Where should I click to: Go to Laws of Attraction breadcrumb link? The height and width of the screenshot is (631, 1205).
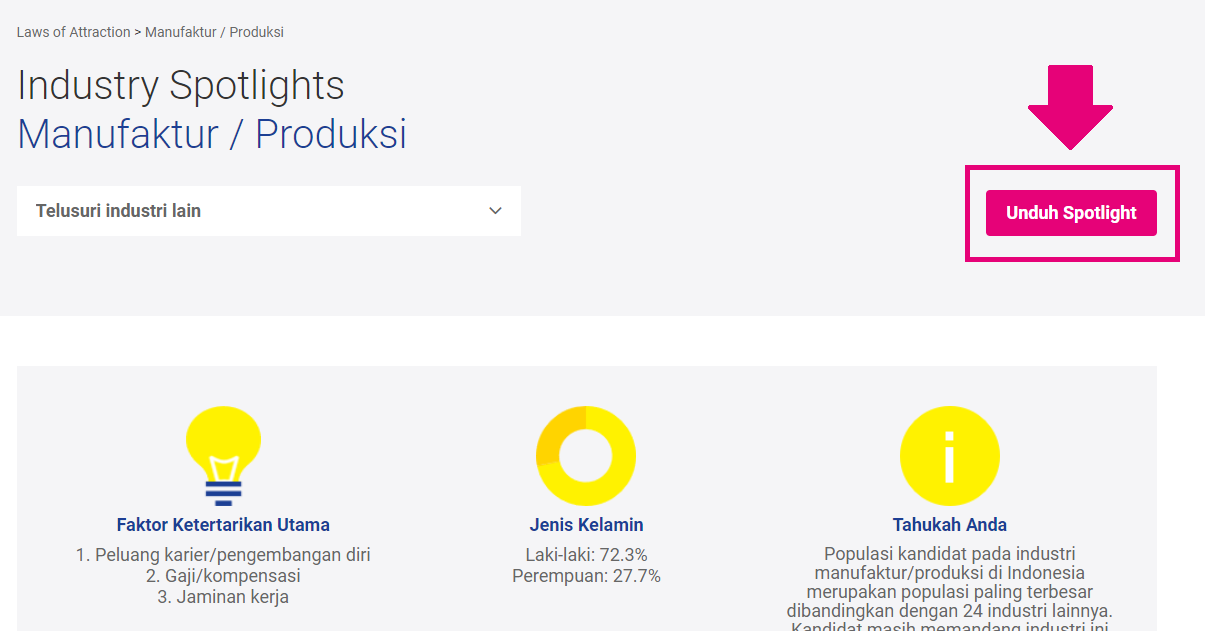click(73, 32)
